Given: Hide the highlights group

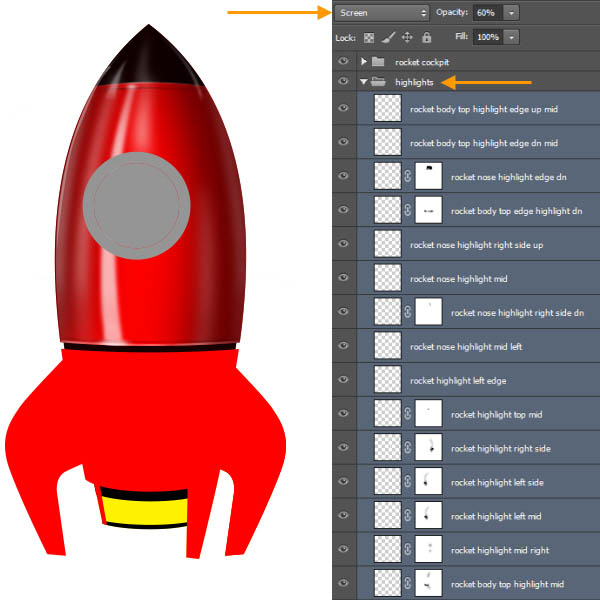Looking at the screenshot, I should 343,82.
